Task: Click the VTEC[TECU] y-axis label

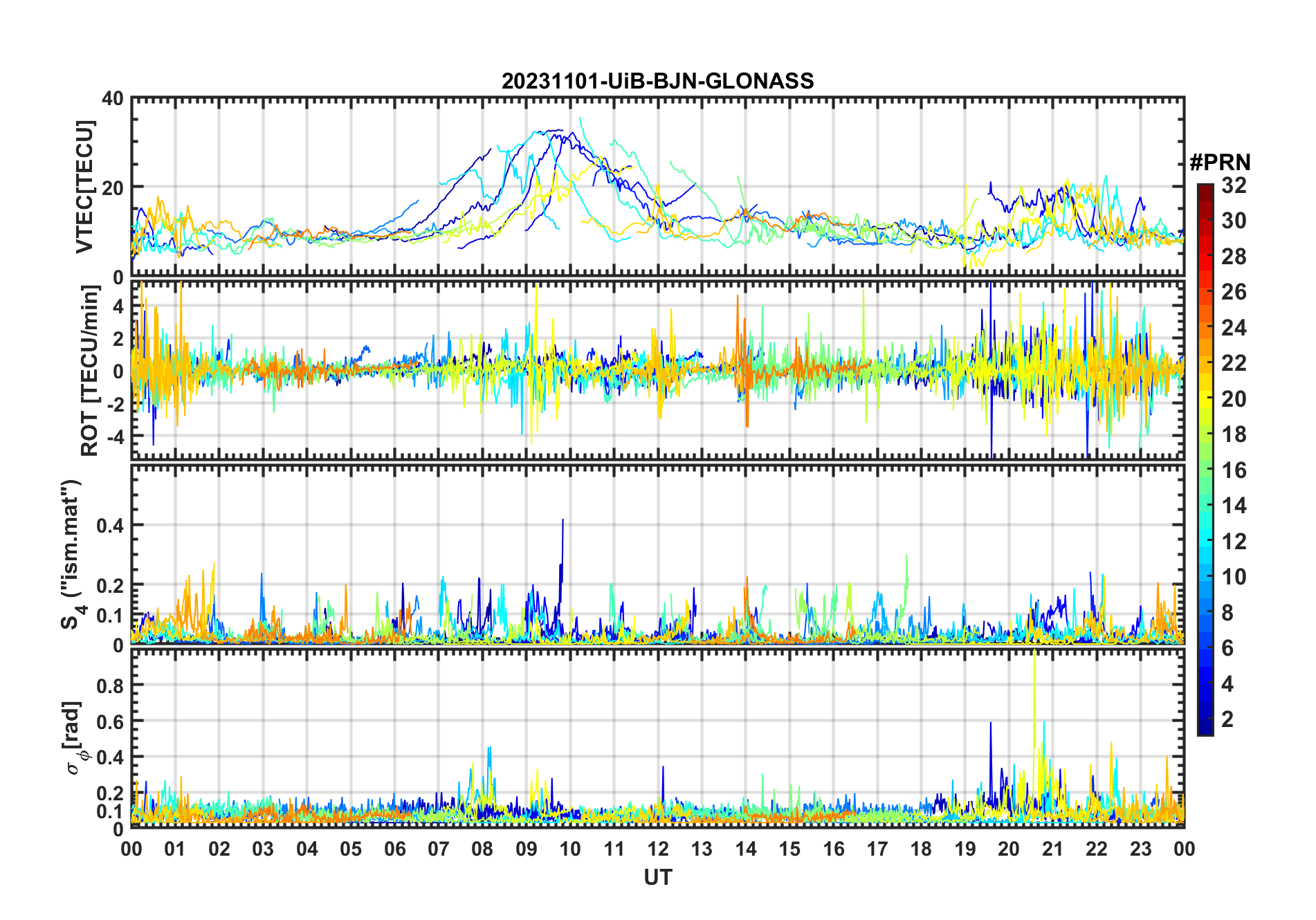Action: [x=84, y=187]
